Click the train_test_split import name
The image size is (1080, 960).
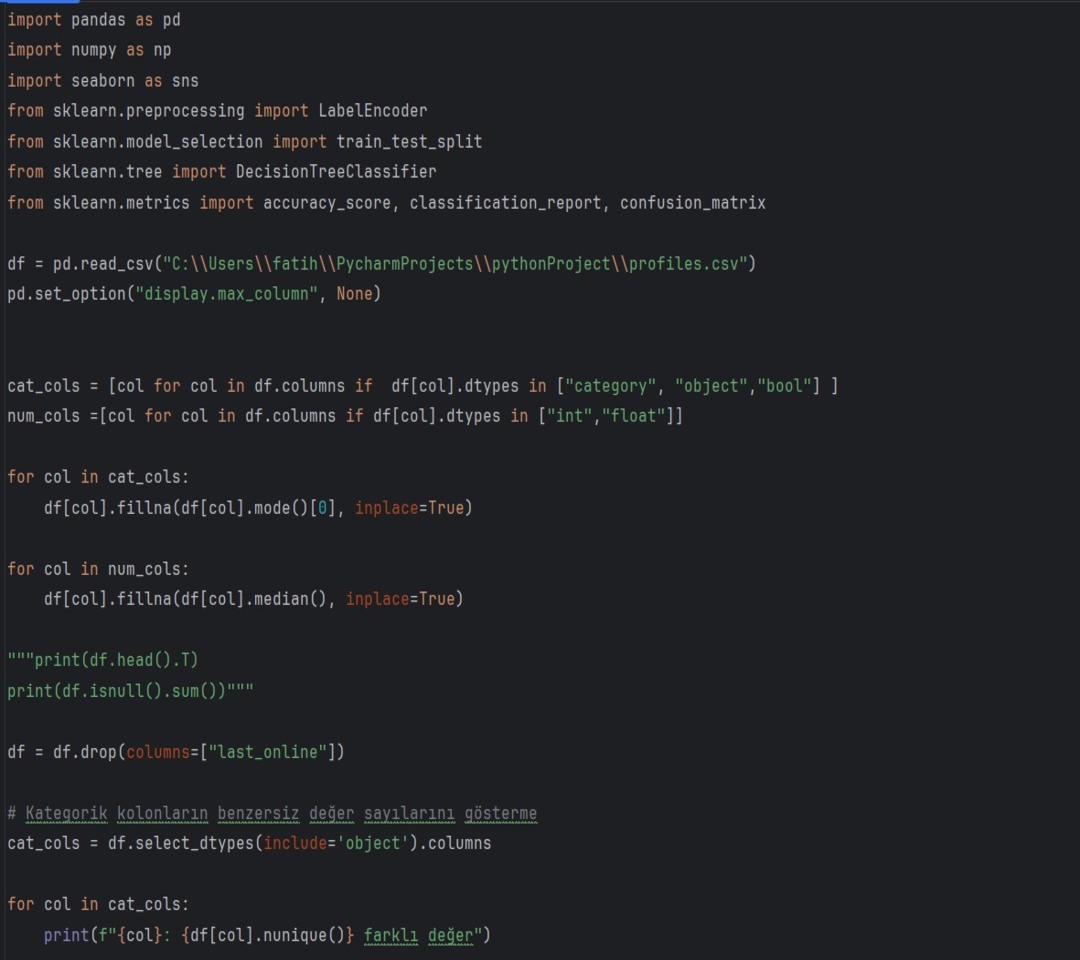pyautogui.click(x=409, y=142)
